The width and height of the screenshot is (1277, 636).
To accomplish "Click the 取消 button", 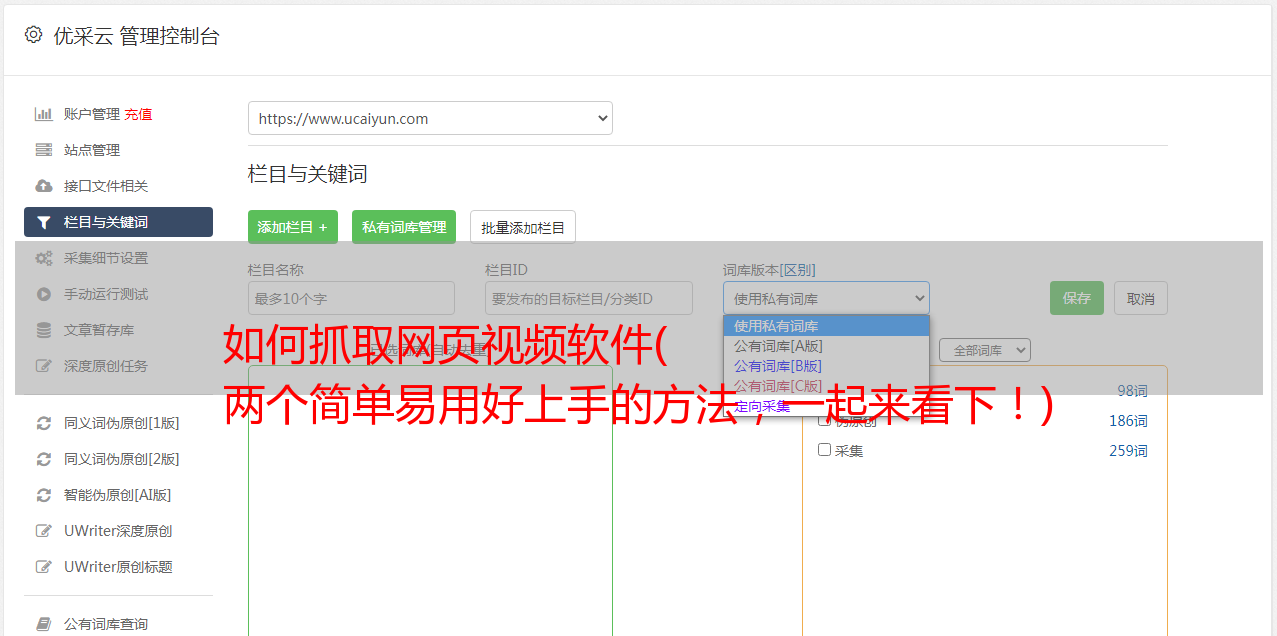I will [1141, 298].
